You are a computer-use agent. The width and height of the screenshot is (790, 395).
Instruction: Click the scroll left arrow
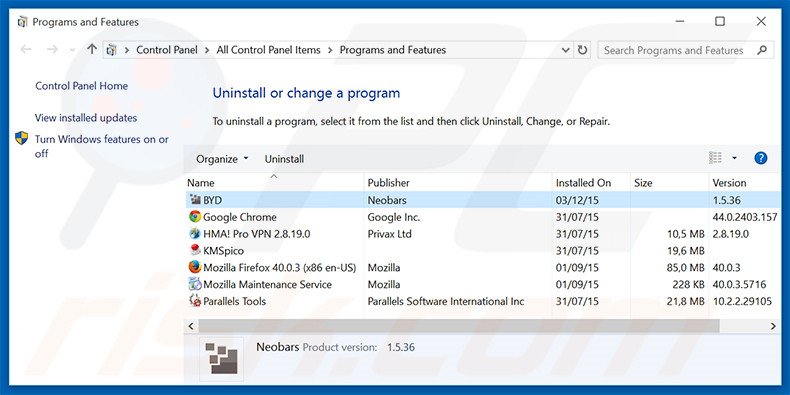pos(191,326)
